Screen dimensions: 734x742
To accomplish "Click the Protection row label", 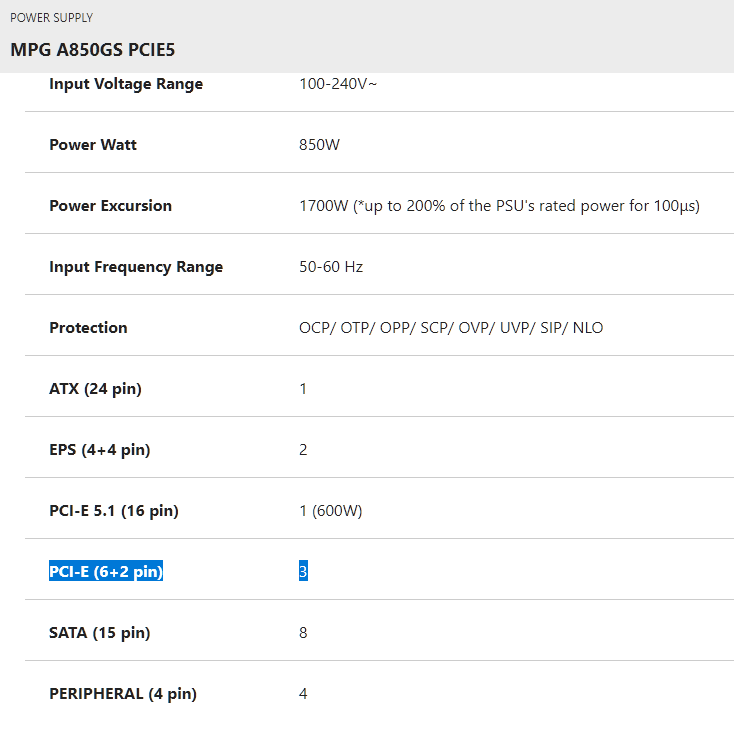I will pyautogui.click(x=88, y=328).
